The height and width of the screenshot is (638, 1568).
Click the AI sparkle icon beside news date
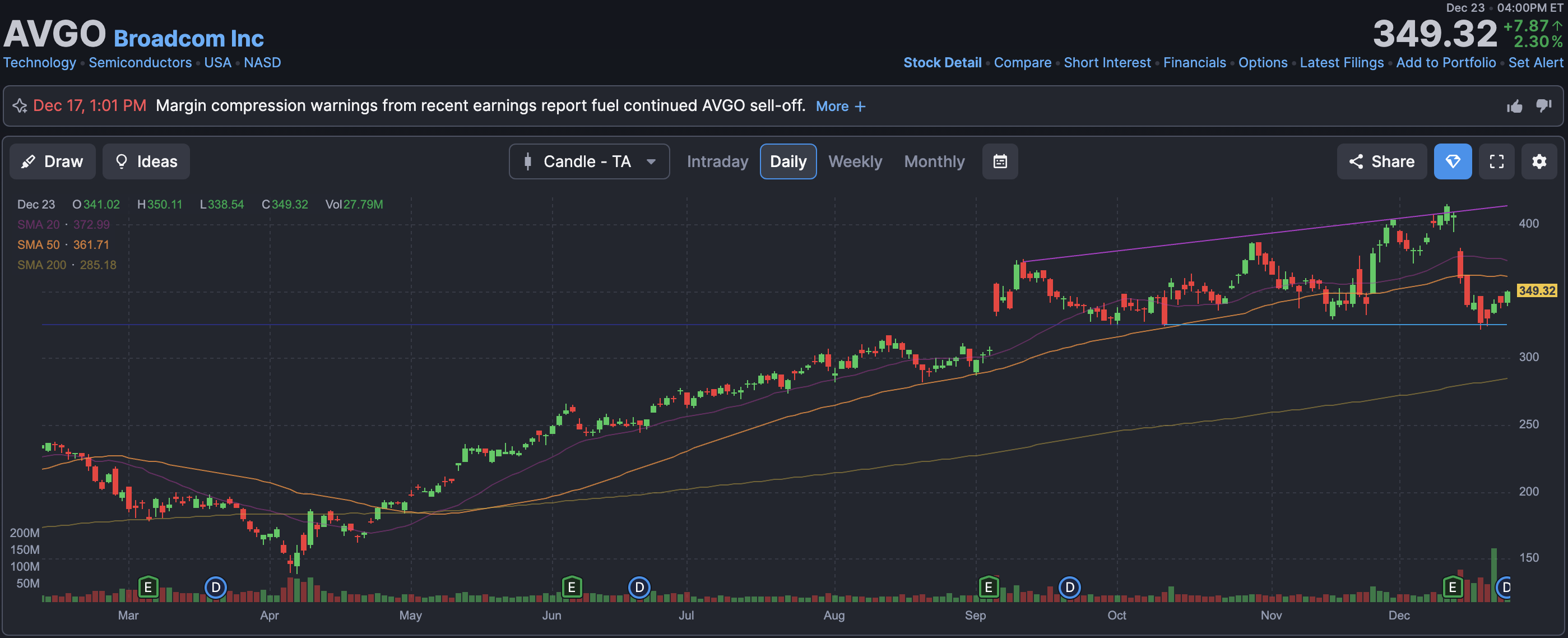coord(20,106)
